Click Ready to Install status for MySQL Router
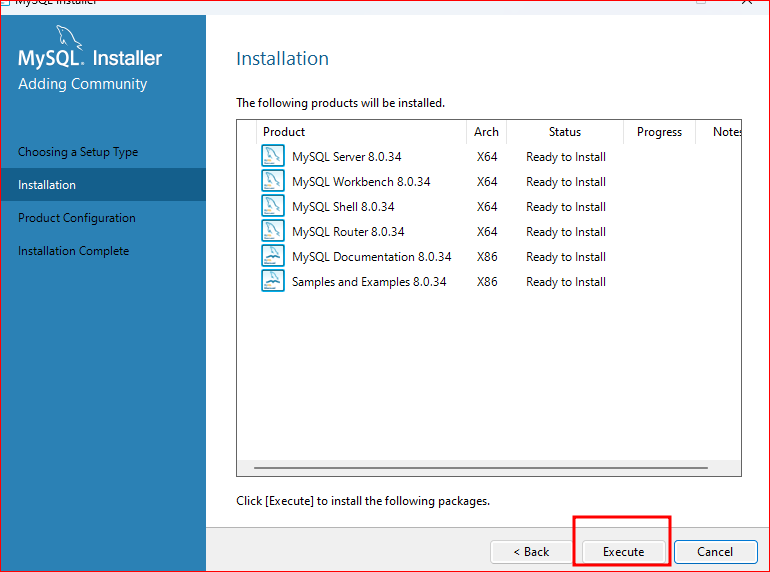The image size is (770, 572). 566,232
